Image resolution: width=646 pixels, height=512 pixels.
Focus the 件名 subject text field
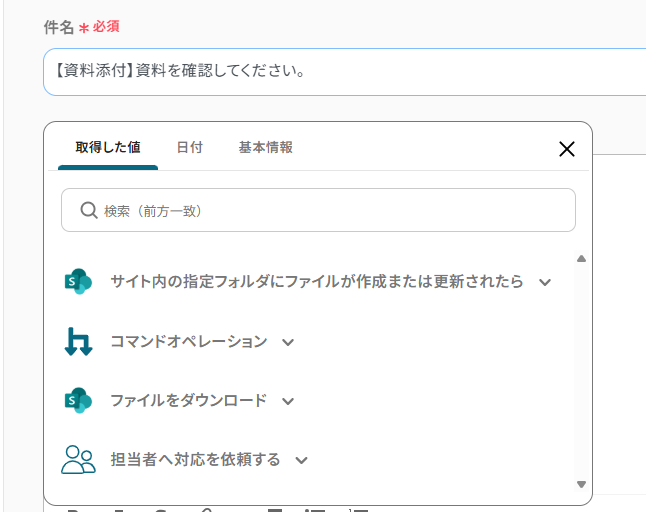(340, 72)
